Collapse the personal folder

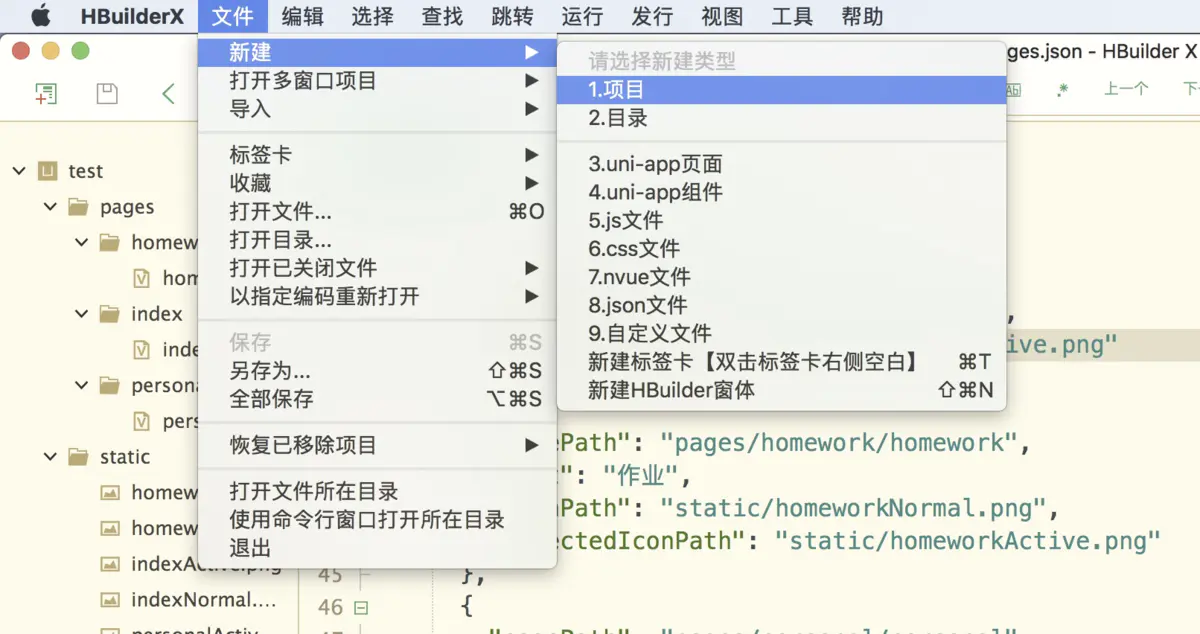tap(82, 385)
